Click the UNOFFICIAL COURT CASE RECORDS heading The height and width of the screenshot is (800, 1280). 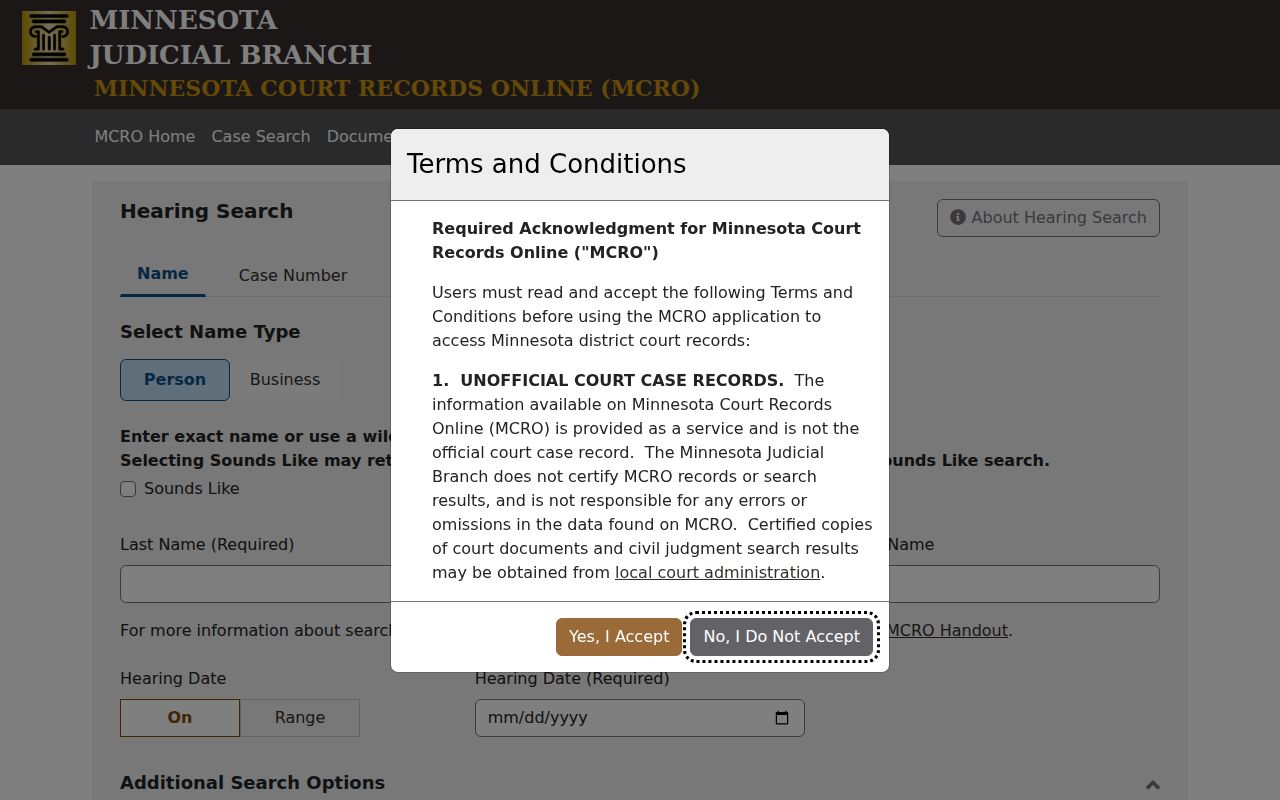point(622,381)
